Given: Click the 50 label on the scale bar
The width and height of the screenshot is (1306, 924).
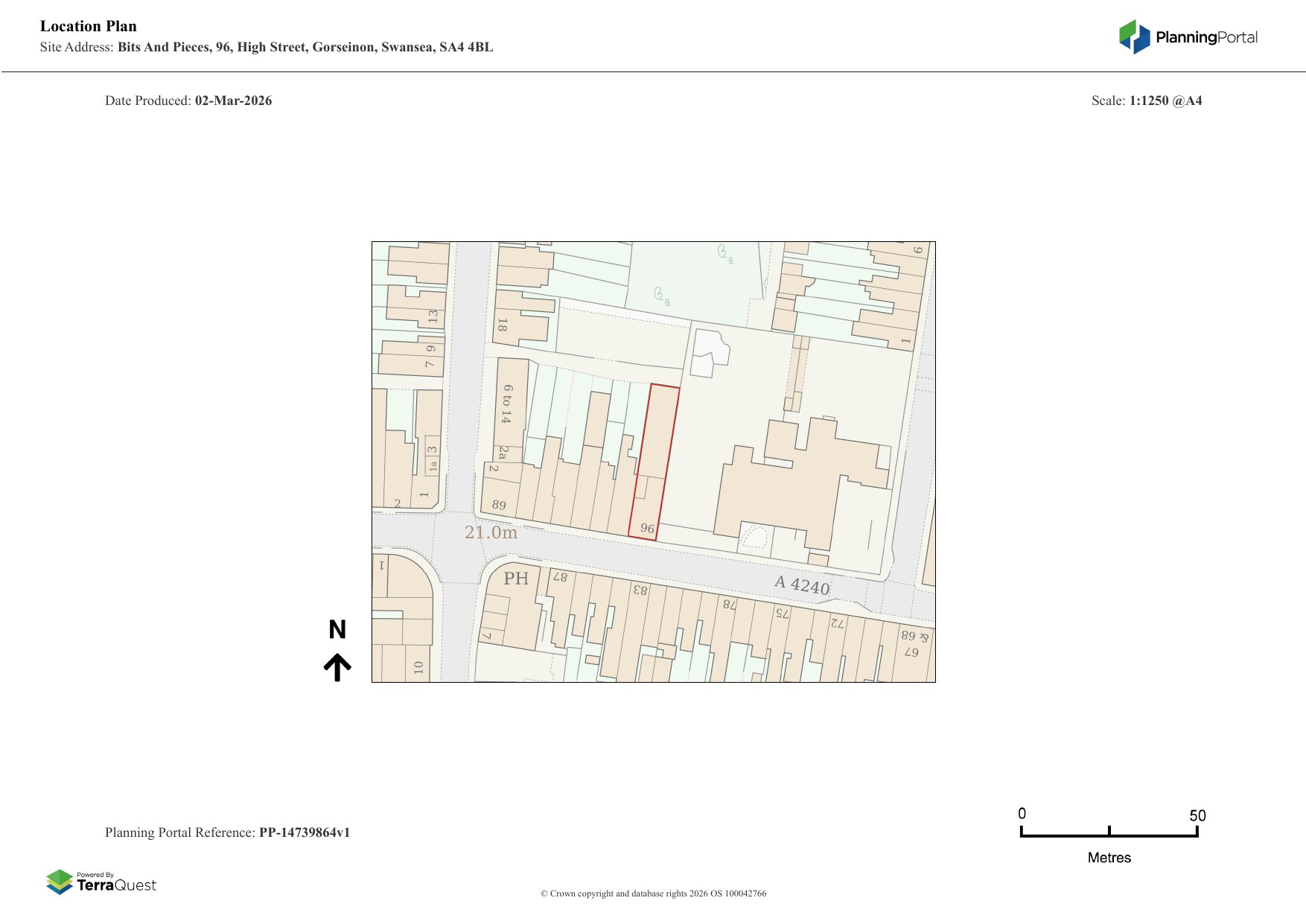Looking at the screenshot, I should pyautogui.click(x=1197, y=815).
